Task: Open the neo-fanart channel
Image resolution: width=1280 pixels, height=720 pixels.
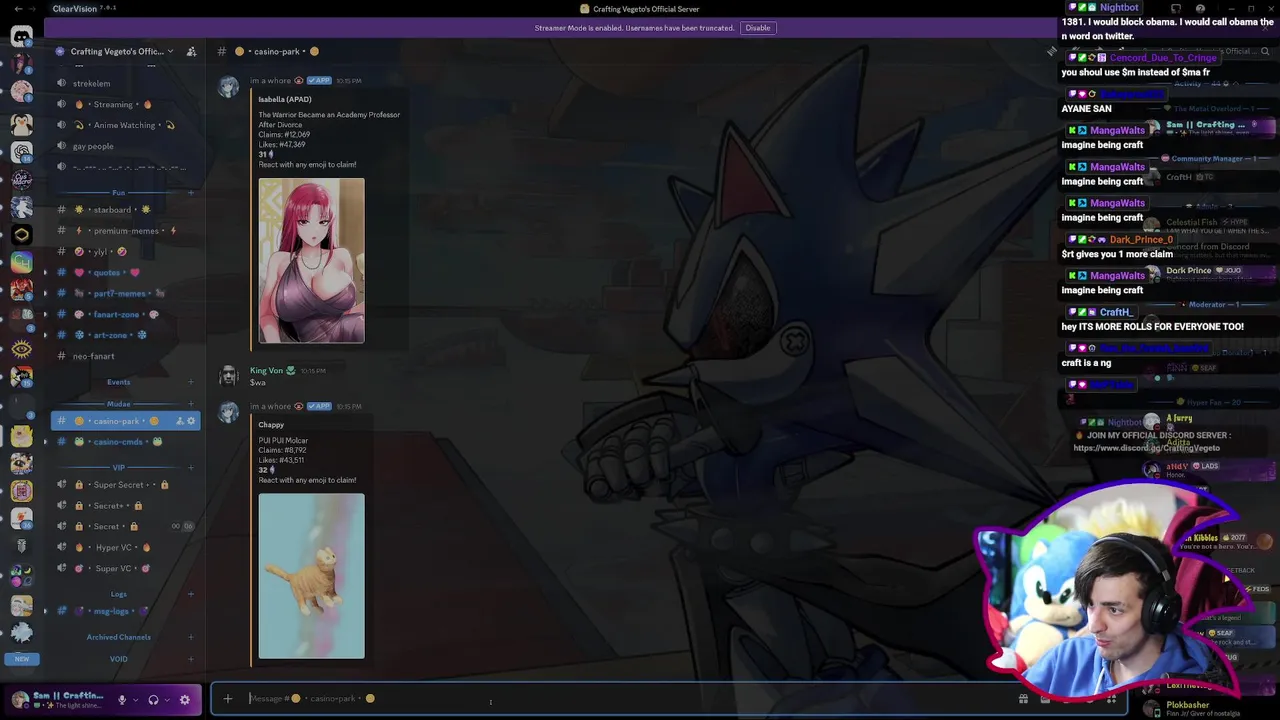Action: (x=125, y=356)
